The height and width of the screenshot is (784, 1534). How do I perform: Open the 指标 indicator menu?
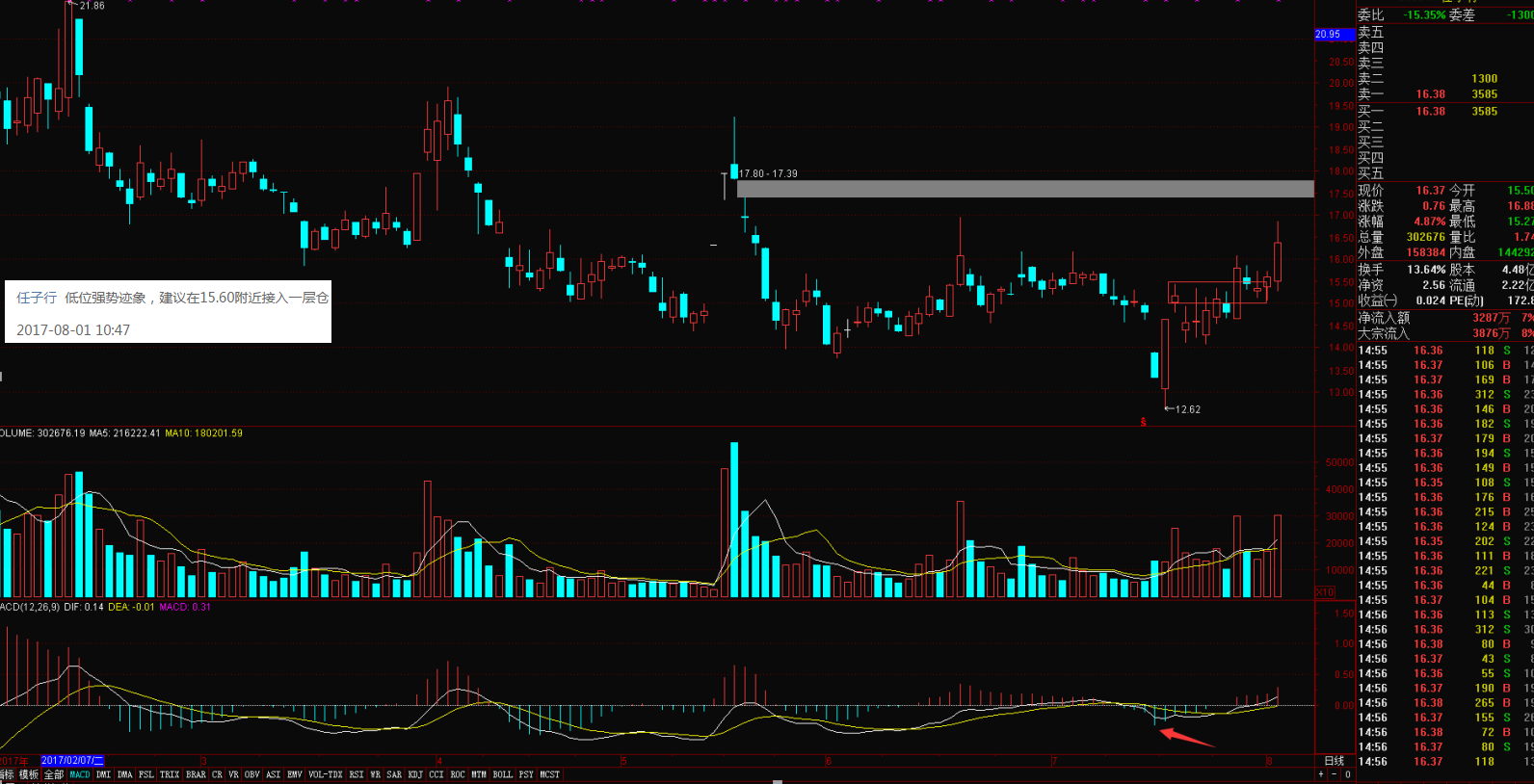point(7,774)
